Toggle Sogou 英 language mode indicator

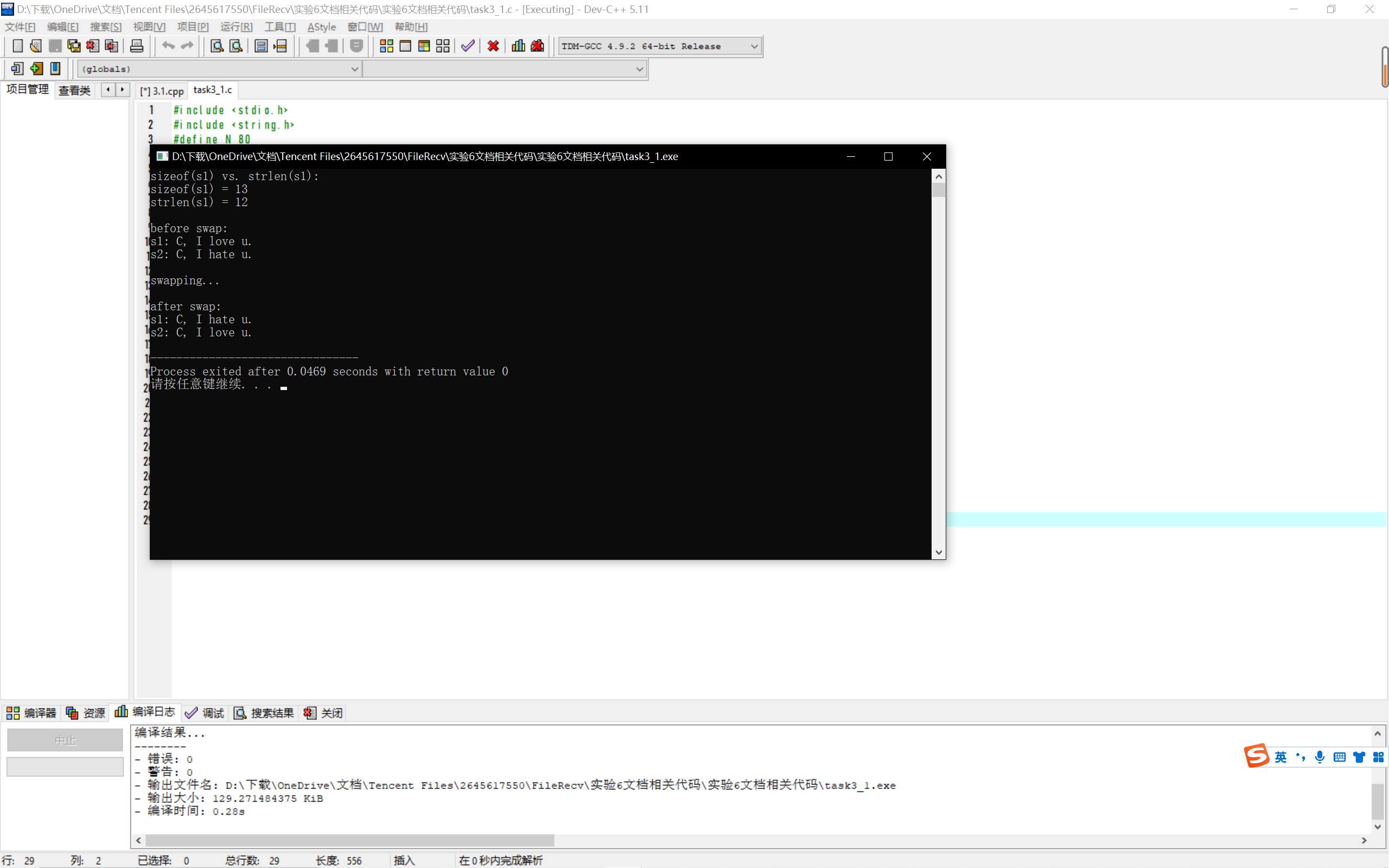coord(1280,757)
